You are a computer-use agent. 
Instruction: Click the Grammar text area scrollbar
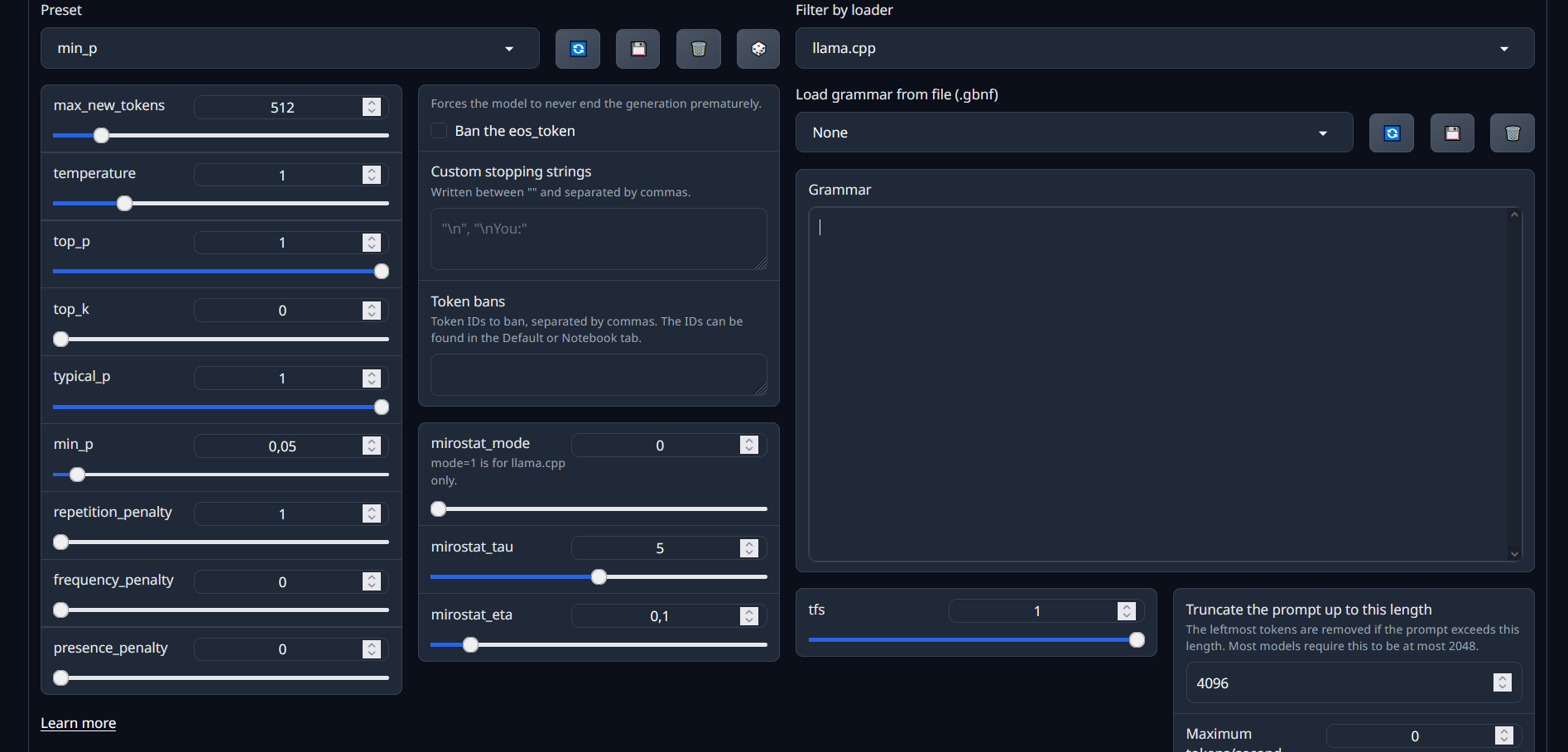(1514, 384)
